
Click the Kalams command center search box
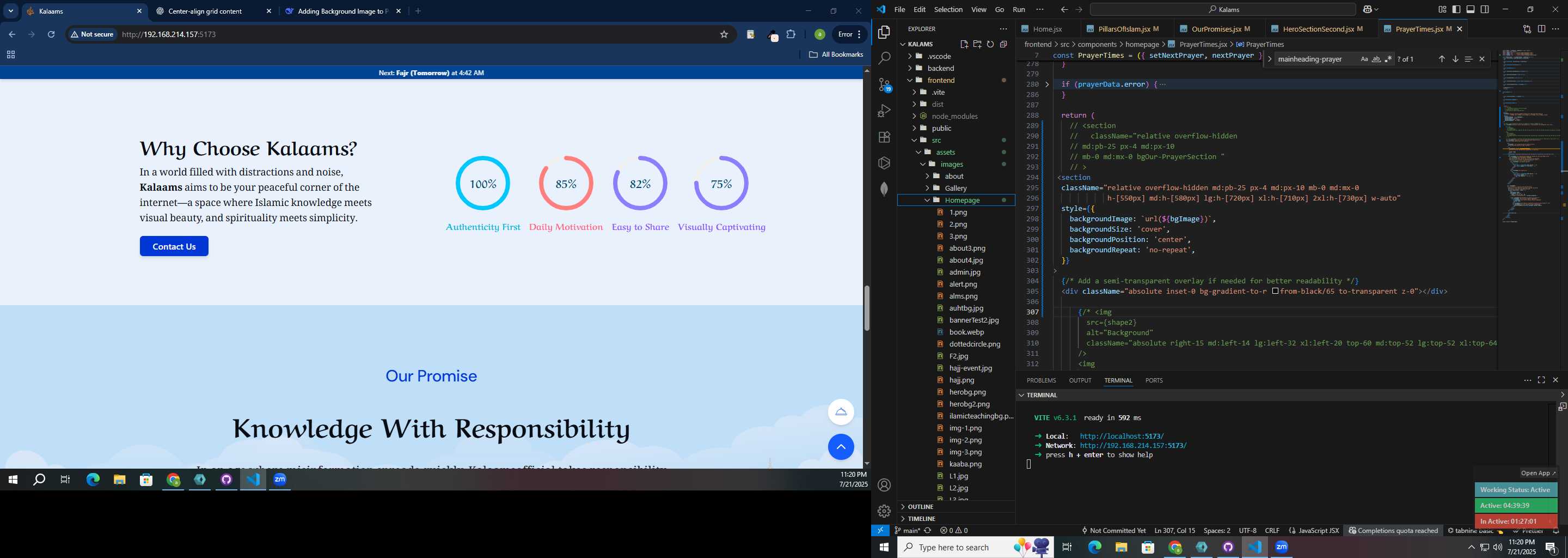click(x=1222, y=9)
